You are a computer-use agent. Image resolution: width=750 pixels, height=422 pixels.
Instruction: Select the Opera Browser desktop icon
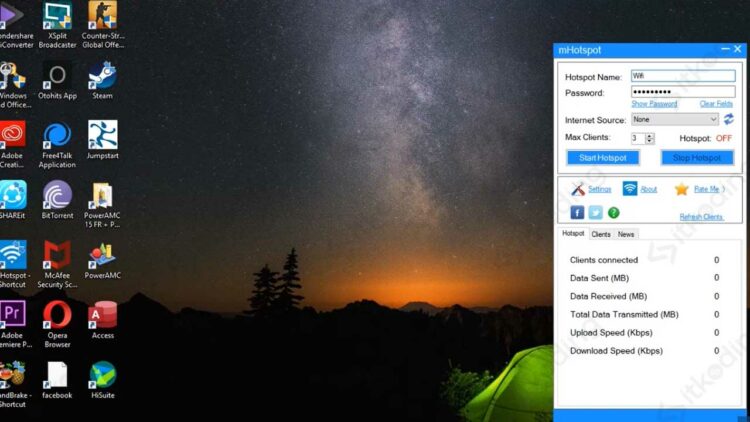click(57, 317)
